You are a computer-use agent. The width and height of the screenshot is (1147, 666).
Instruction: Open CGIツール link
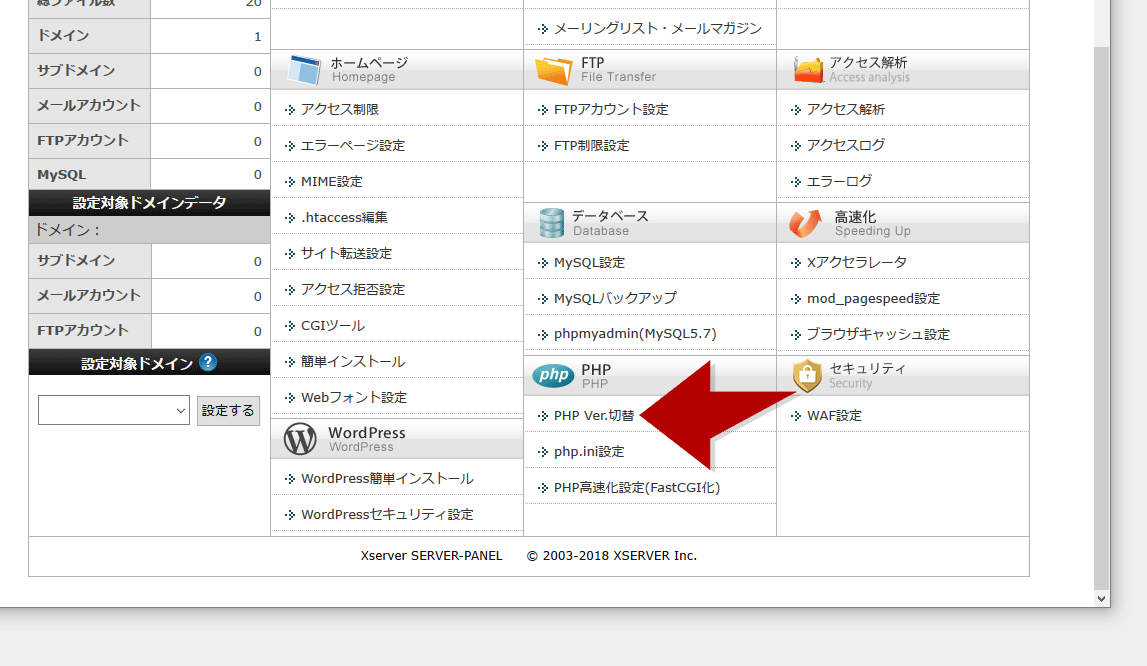click(333, 325)
